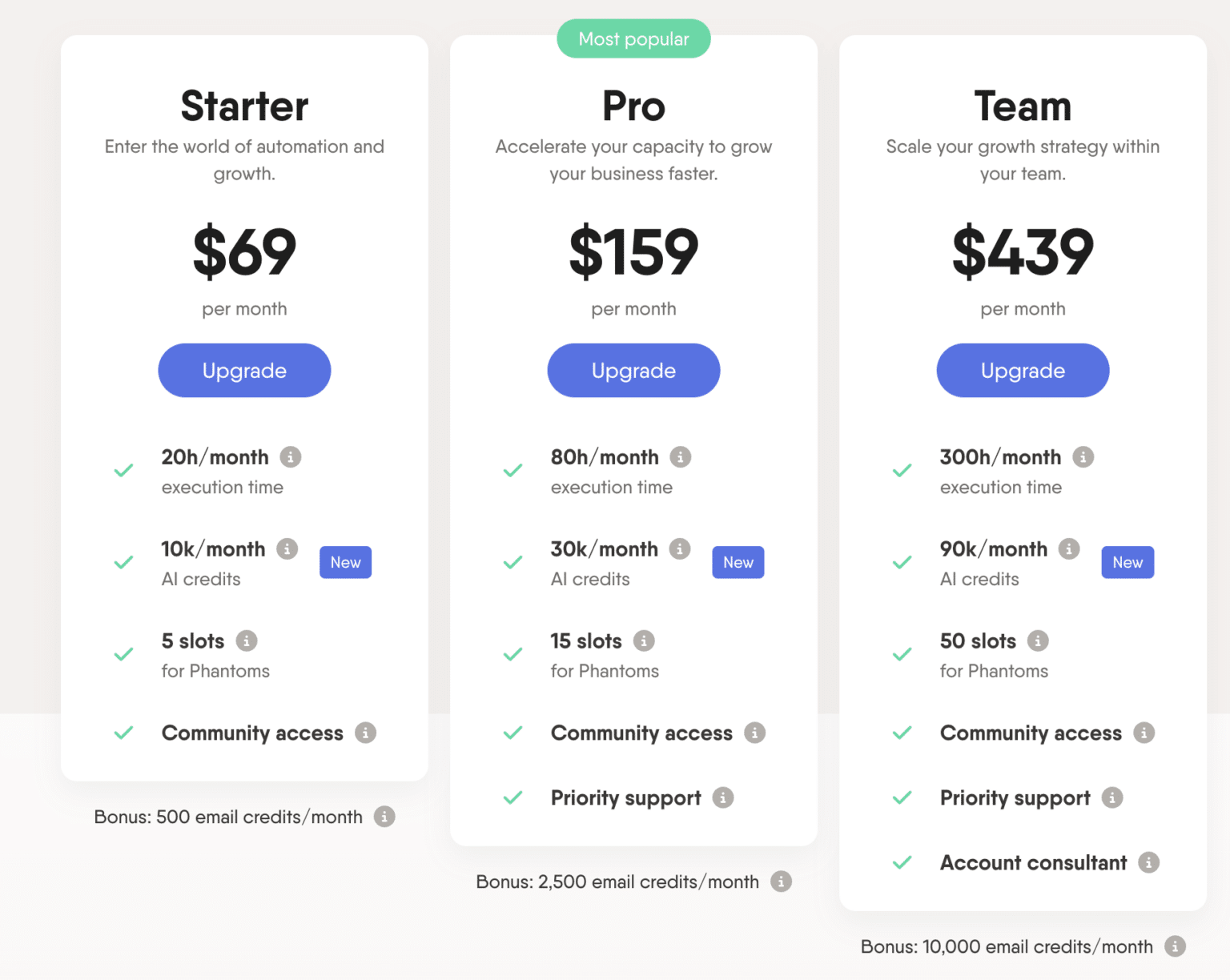Screen dimensions: 1230x980
Task: Click the info icon next to Pro's 2,500 email credits
Action: (781, 882)
